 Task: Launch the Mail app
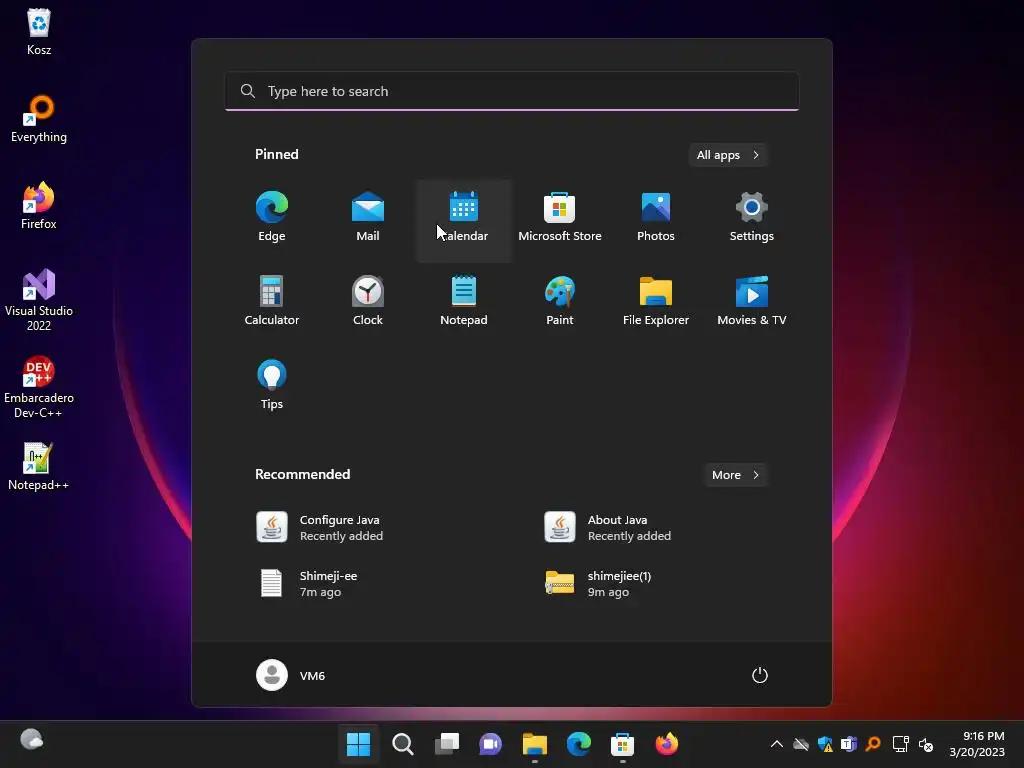(368, 218)
